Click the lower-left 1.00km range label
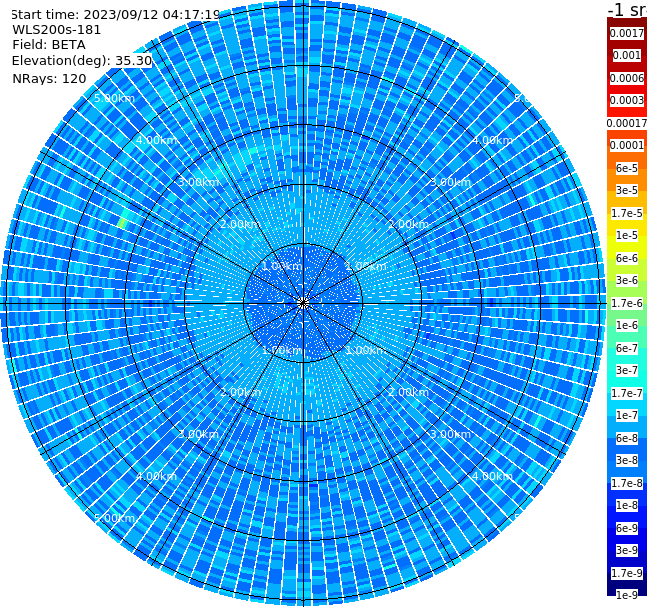This screenshot has height=607, width=647. tap(282, 350)
